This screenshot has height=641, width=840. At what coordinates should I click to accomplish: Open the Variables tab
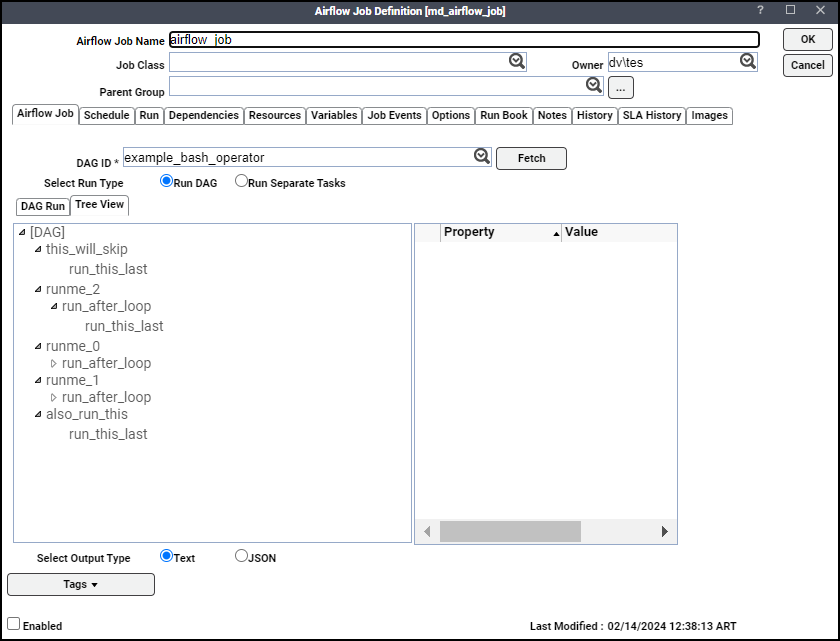334,116
